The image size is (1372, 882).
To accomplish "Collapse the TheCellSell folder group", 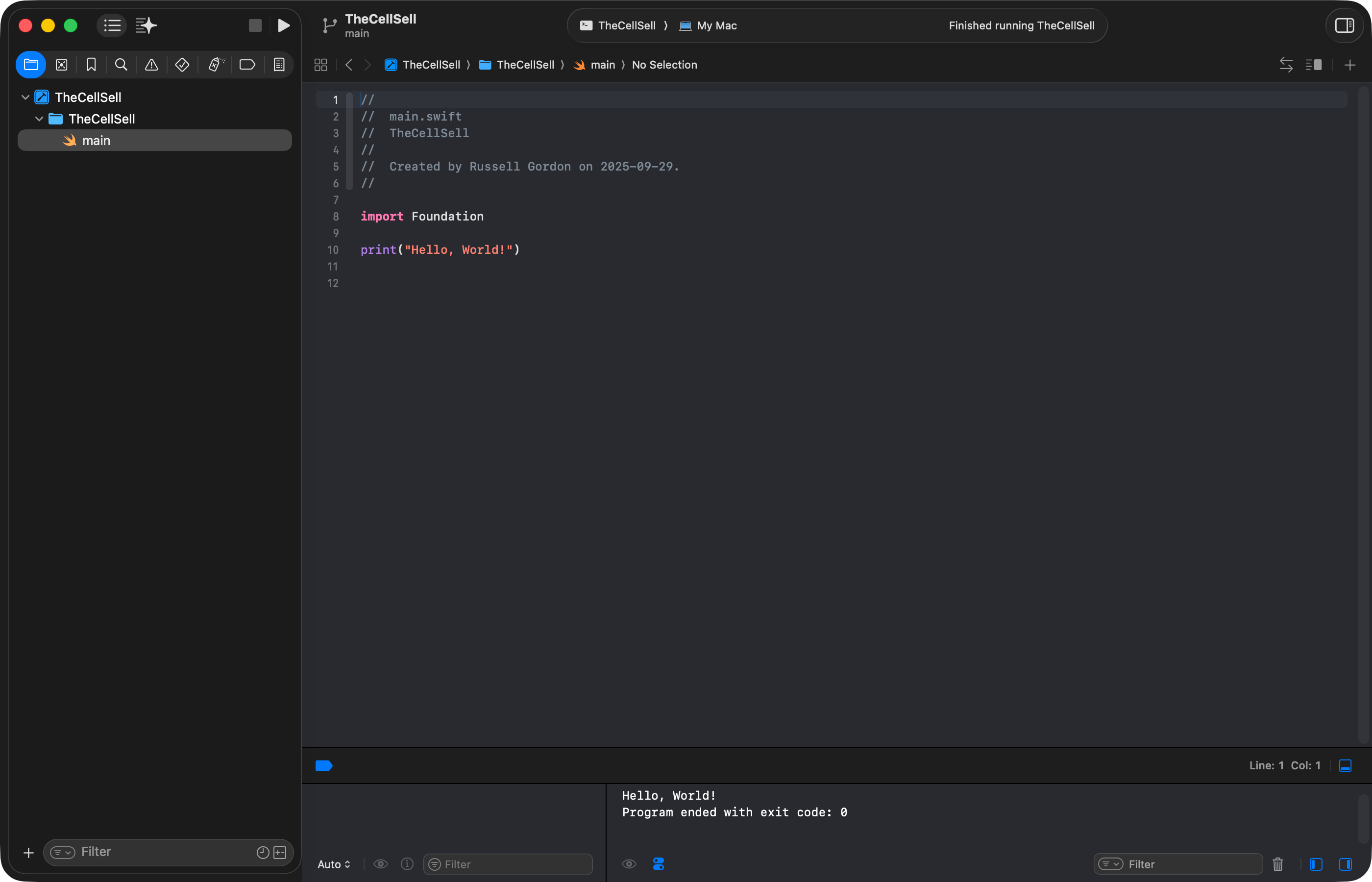I will click(x=39, y=119).
